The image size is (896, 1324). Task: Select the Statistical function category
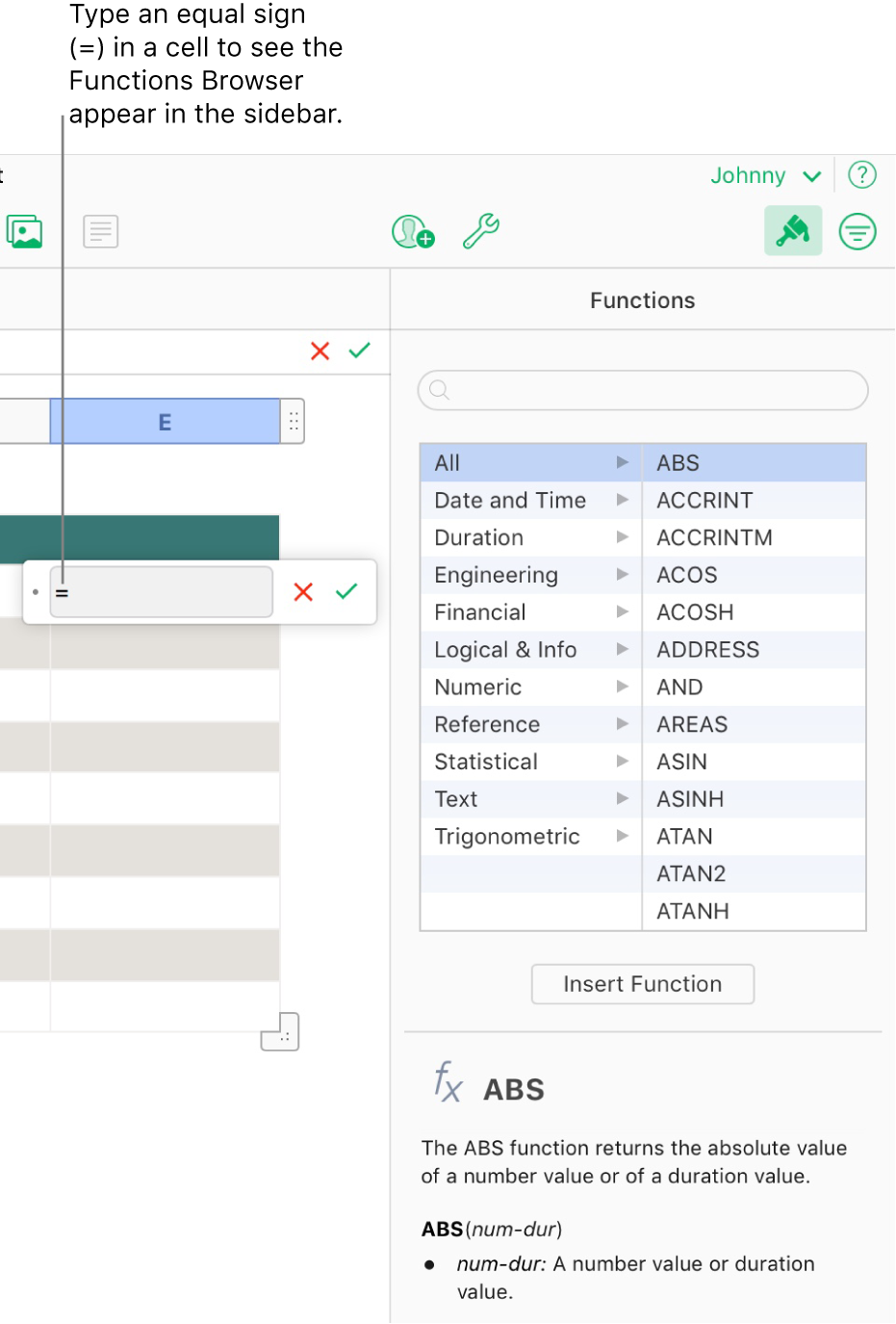486,762
